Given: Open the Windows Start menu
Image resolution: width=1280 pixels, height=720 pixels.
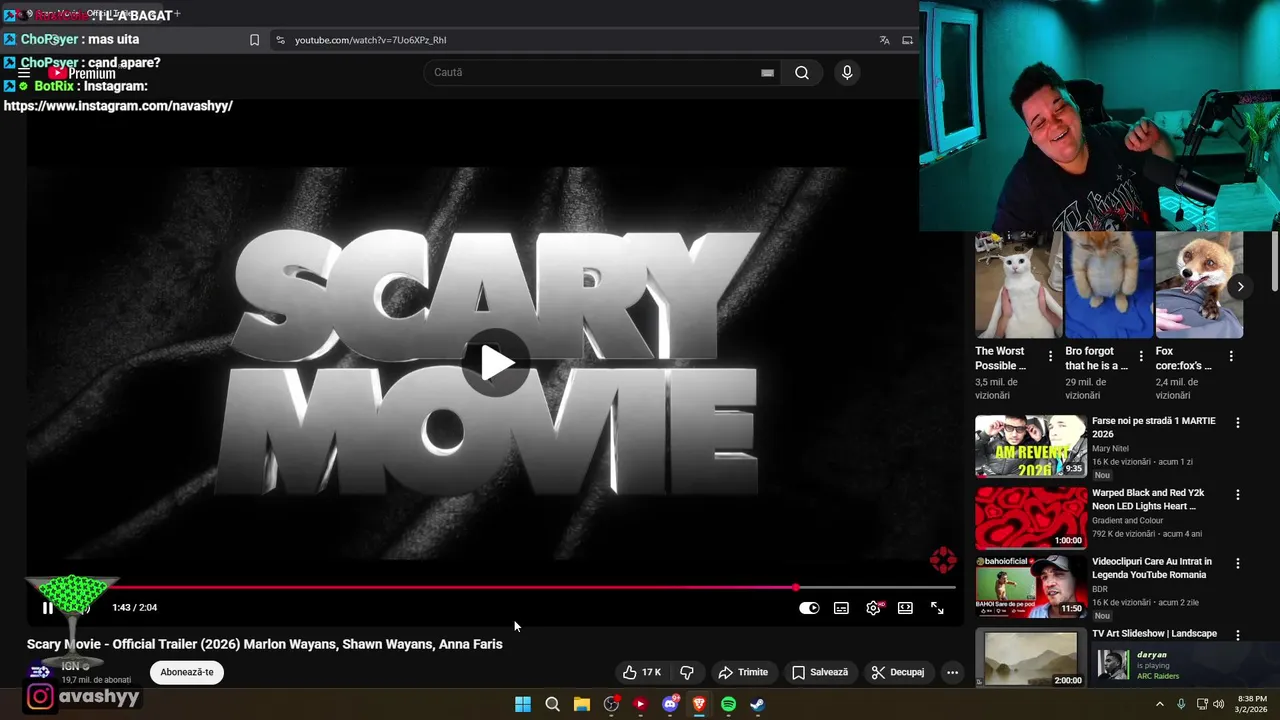Looking at the screenshot, I should point(523,704).
